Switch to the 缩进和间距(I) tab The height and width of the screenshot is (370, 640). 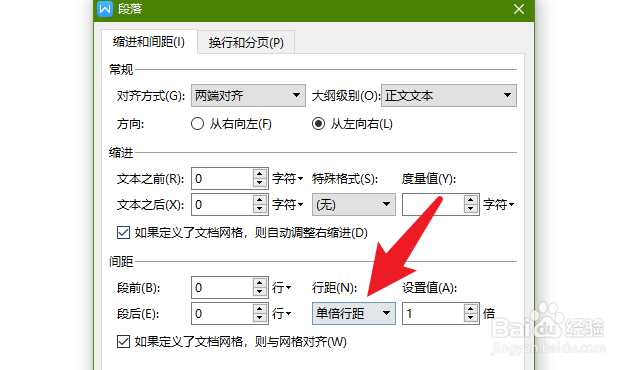point(149,42)
